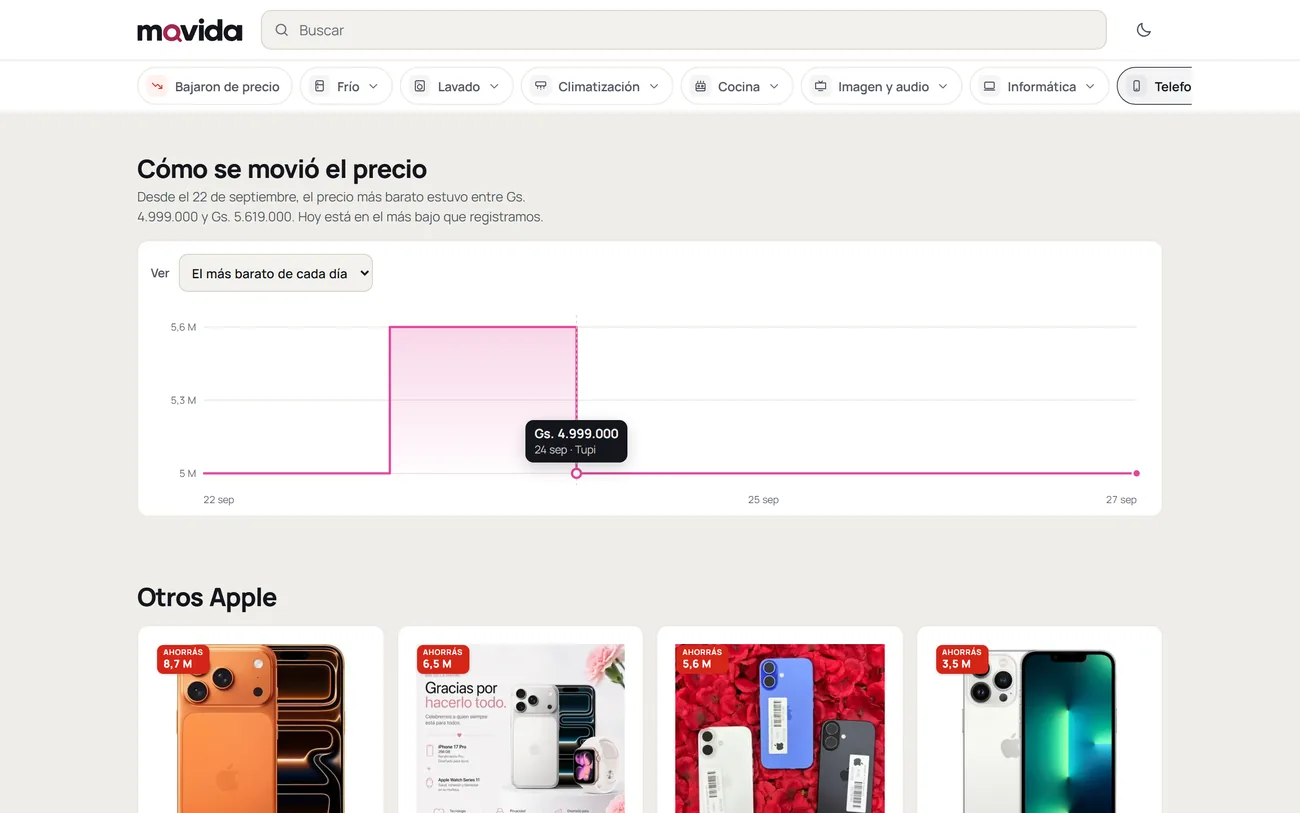Click the Ahorrás 6,5 M badge
This screenshot has width=1300, height=813.
[443, 658]
